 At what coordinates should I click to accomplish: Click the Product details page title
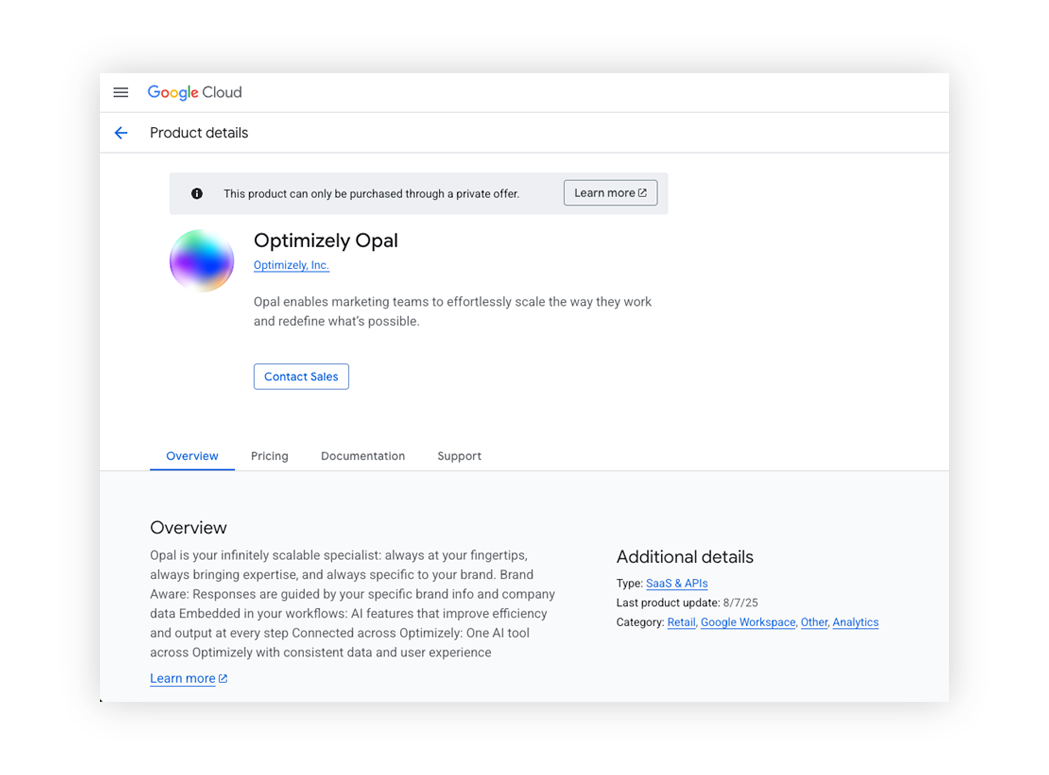pyautogui.click(x=199, y=133)
